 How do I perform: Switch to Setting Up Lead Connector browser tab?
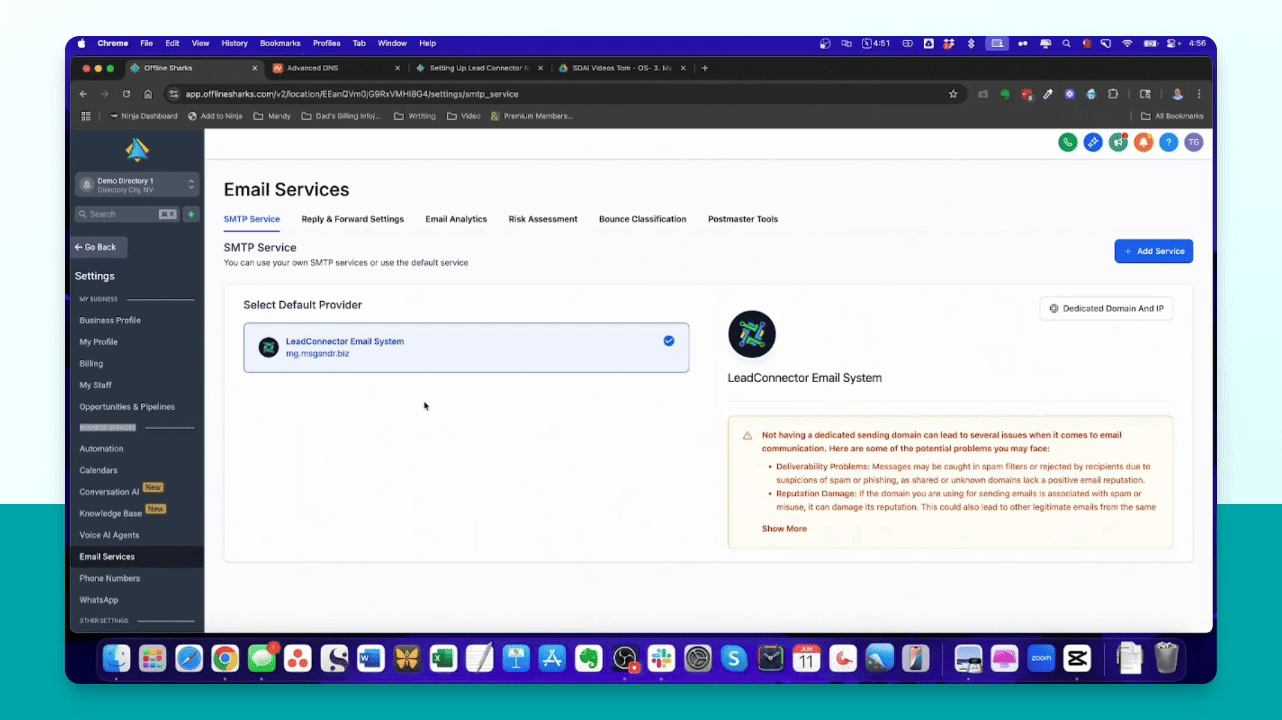point(478,68)
